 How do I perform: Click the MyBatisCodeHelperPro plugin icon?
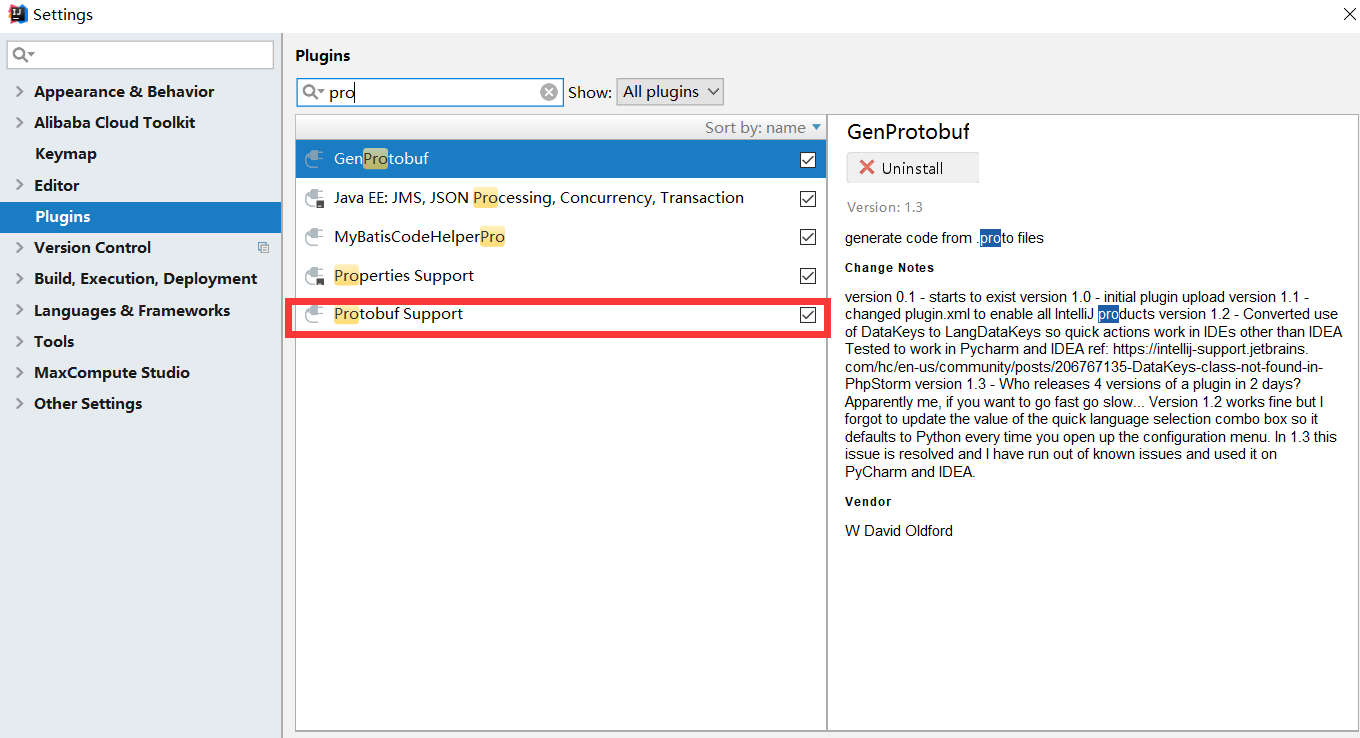click(314, 237)
